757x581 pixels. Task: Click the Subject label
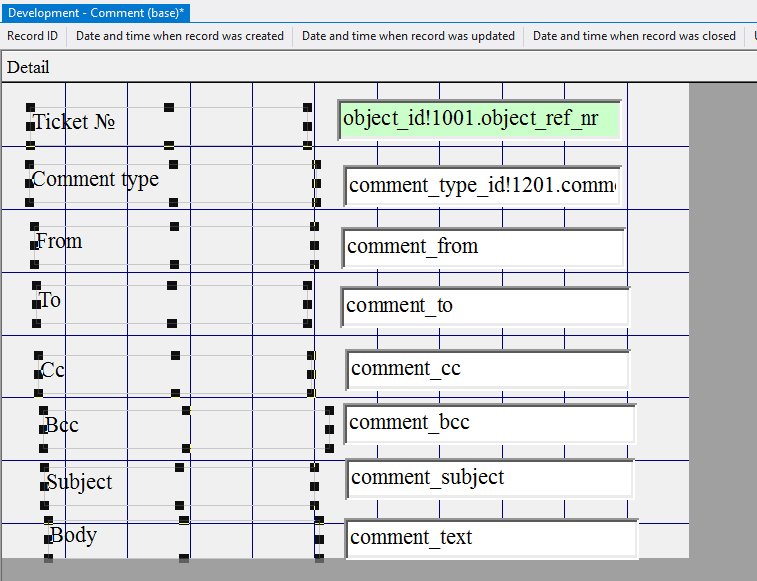click(x=79, y=482)
